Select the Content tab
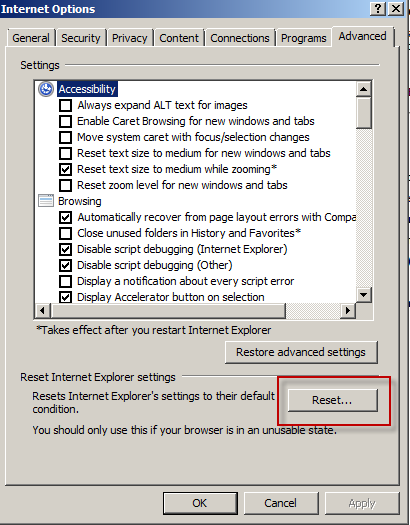The width and height of the screenshot is (410, 525). [x=179, y=38]
